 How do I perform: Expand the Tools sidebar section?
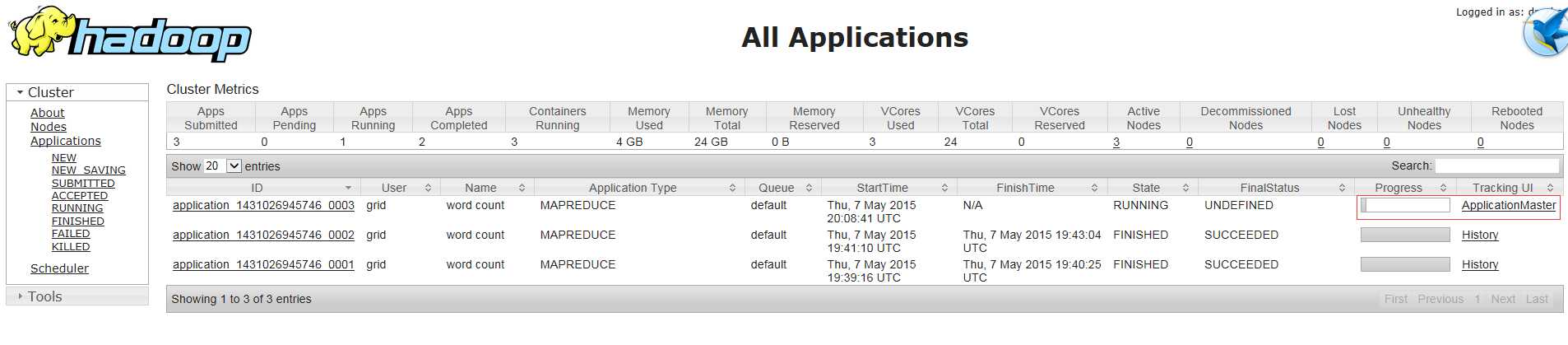click(21, 296)
